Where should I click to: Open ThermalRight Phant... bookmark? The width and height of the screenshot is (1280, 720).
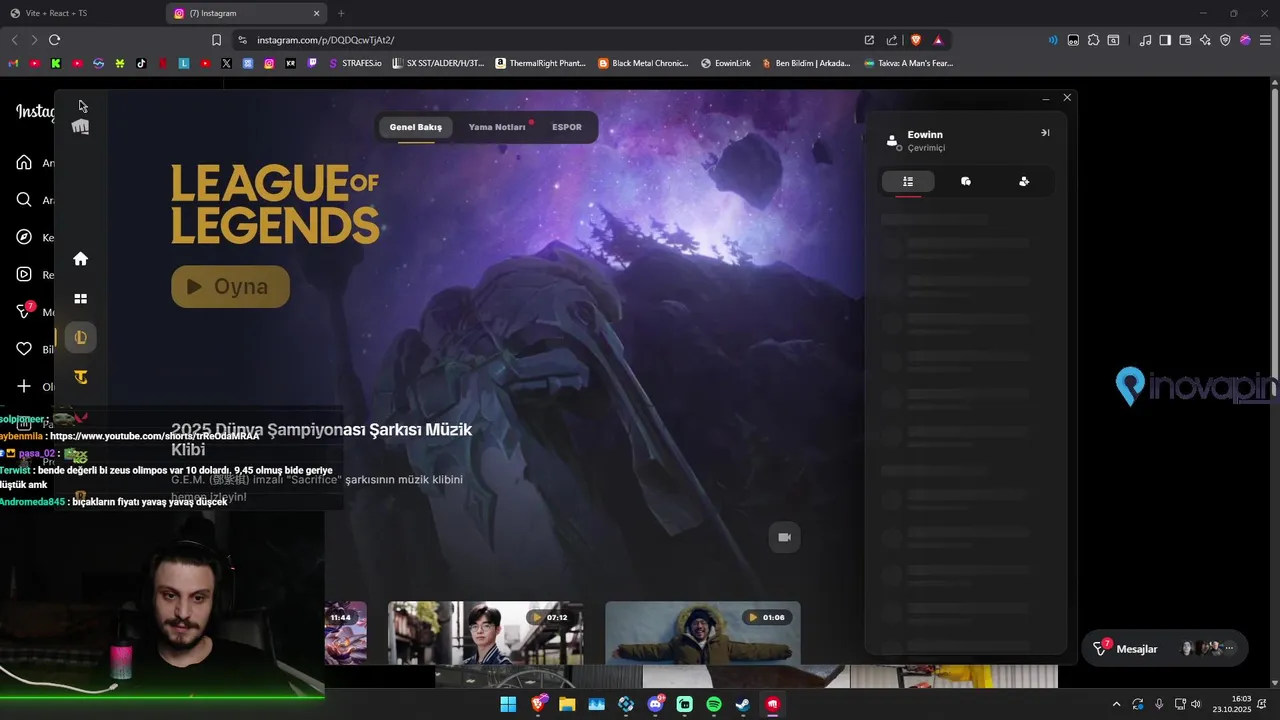tap(540, 63)
